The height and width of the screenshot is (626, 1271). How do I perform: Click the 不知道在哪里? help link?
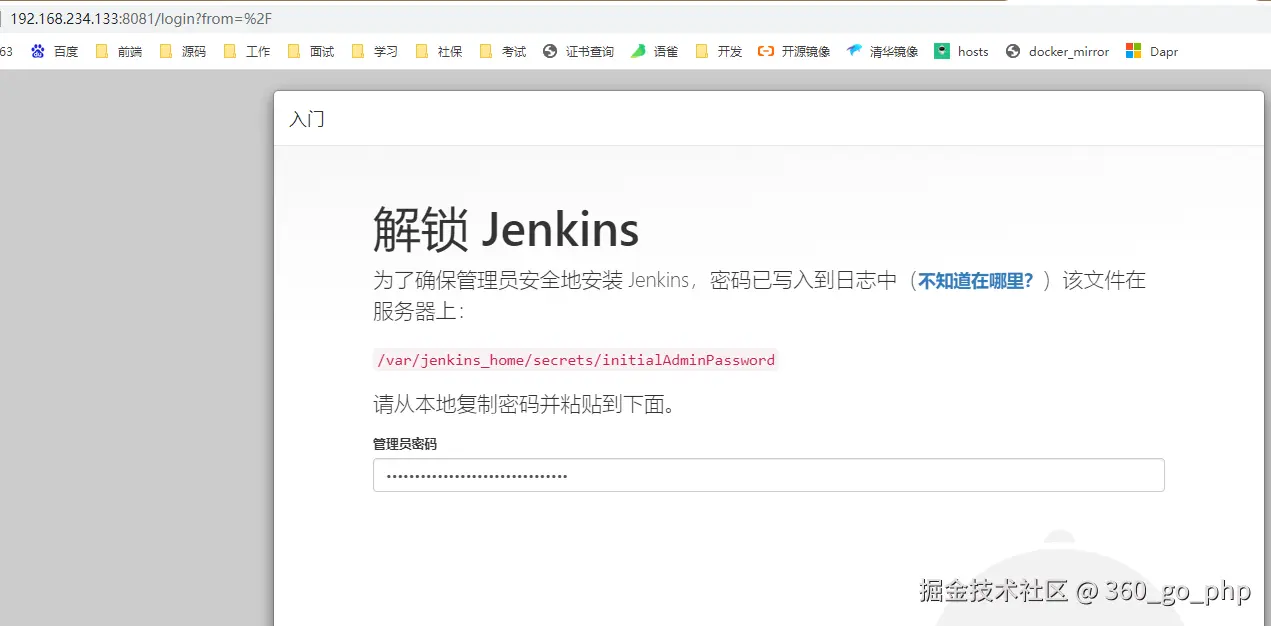(976, 281)
